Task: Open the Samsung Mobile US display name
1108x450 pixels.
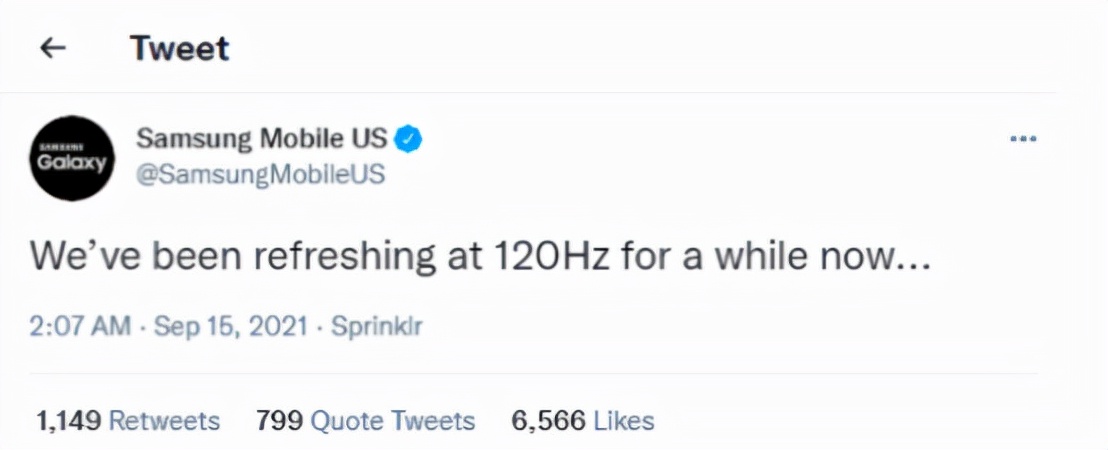Action: click(x=263, y=139)
